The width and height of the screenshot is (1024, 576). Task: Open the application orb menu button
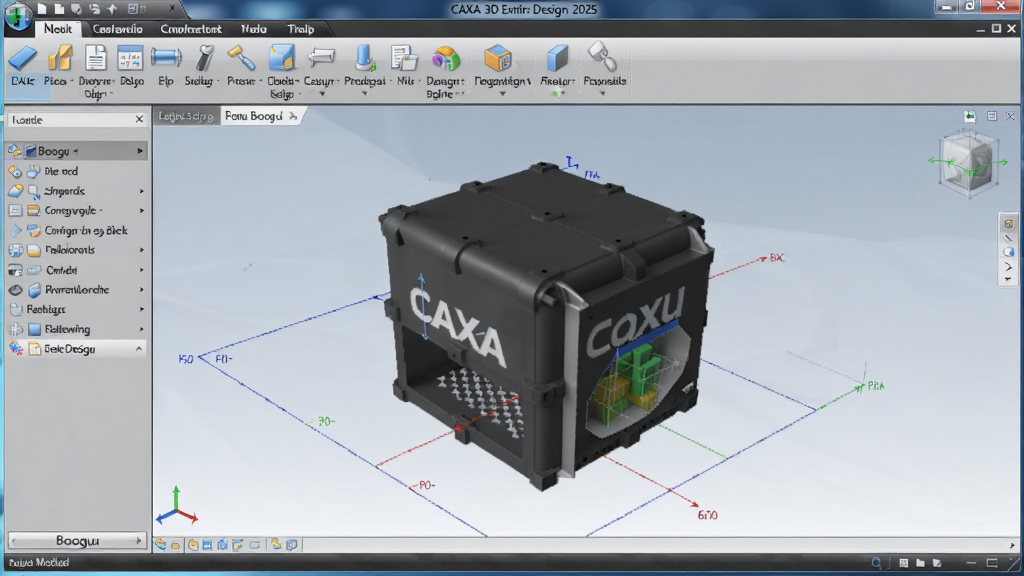[18, 16]
